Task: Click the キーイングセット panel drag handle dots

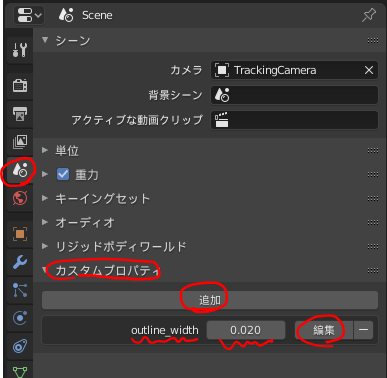Action: click(x=373, y=198)
